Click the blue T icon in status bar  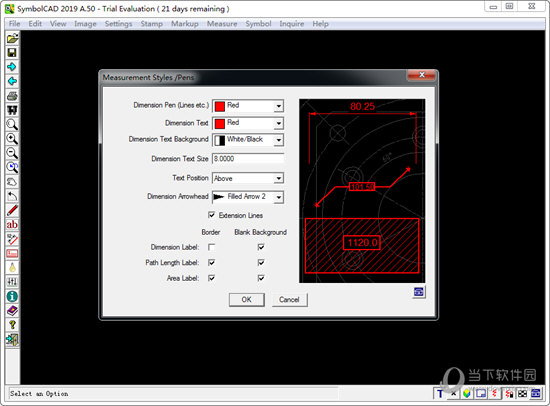(440, 394)
